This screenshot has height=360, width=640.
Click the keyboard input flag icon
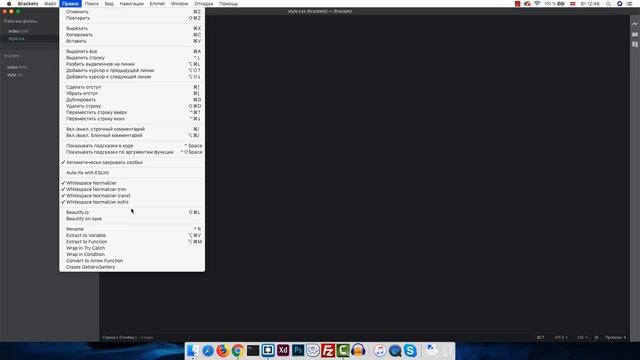click(x=572, y=4)
